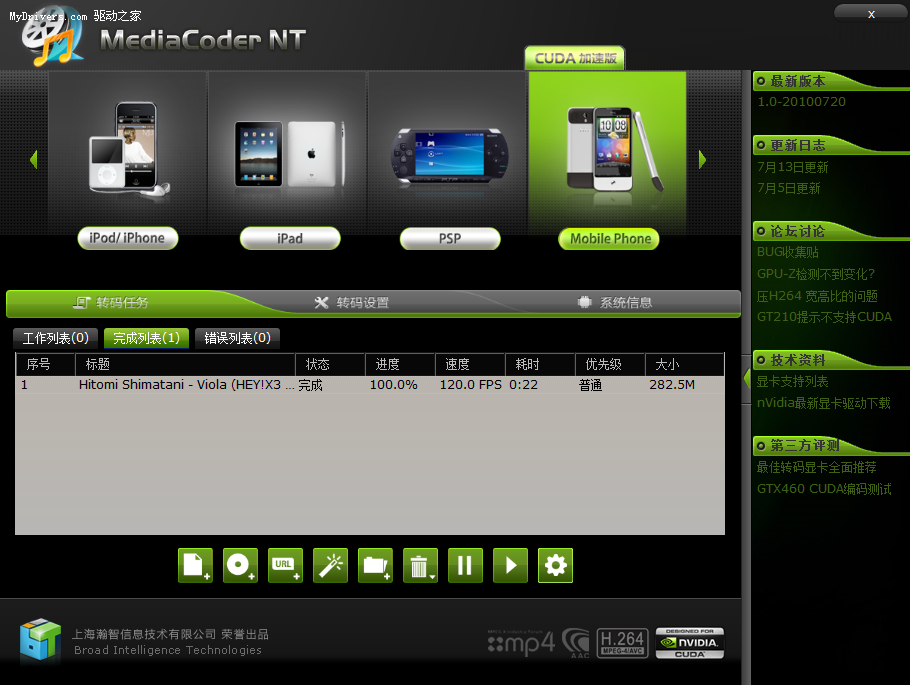The image size is (910, 685).
Task: Open the trash delete dropdown button
Action: 420,565
